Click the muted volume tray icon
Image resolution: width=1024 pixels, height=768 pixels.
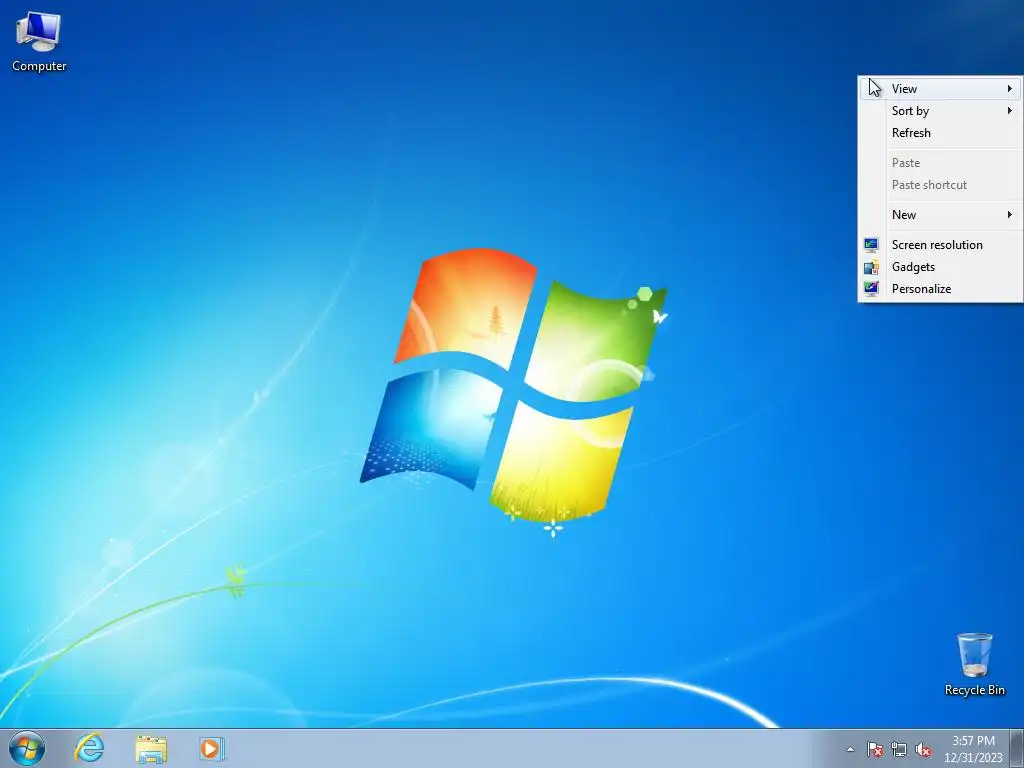coord(923,749)
